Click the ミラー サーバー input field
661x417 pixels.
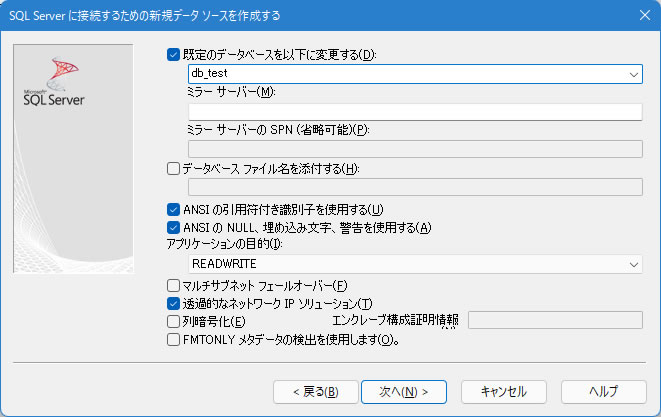[x=414, y=112]
